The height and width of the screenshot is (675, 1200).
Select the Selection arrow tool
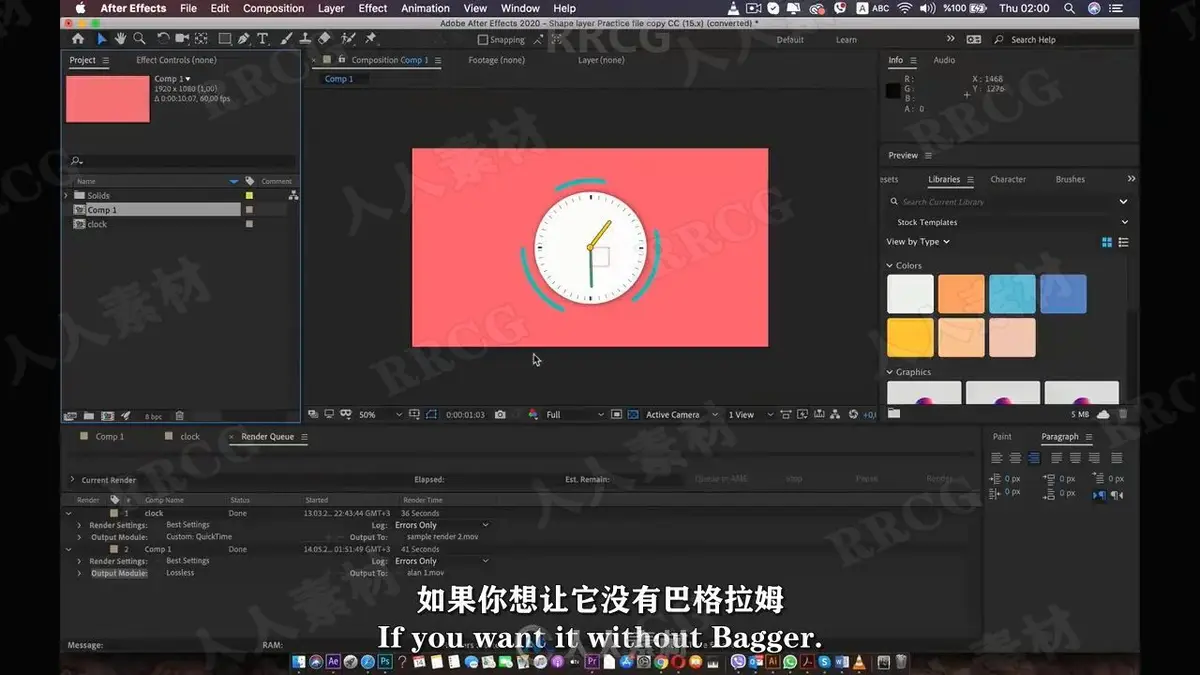click(x=101, y=39)
